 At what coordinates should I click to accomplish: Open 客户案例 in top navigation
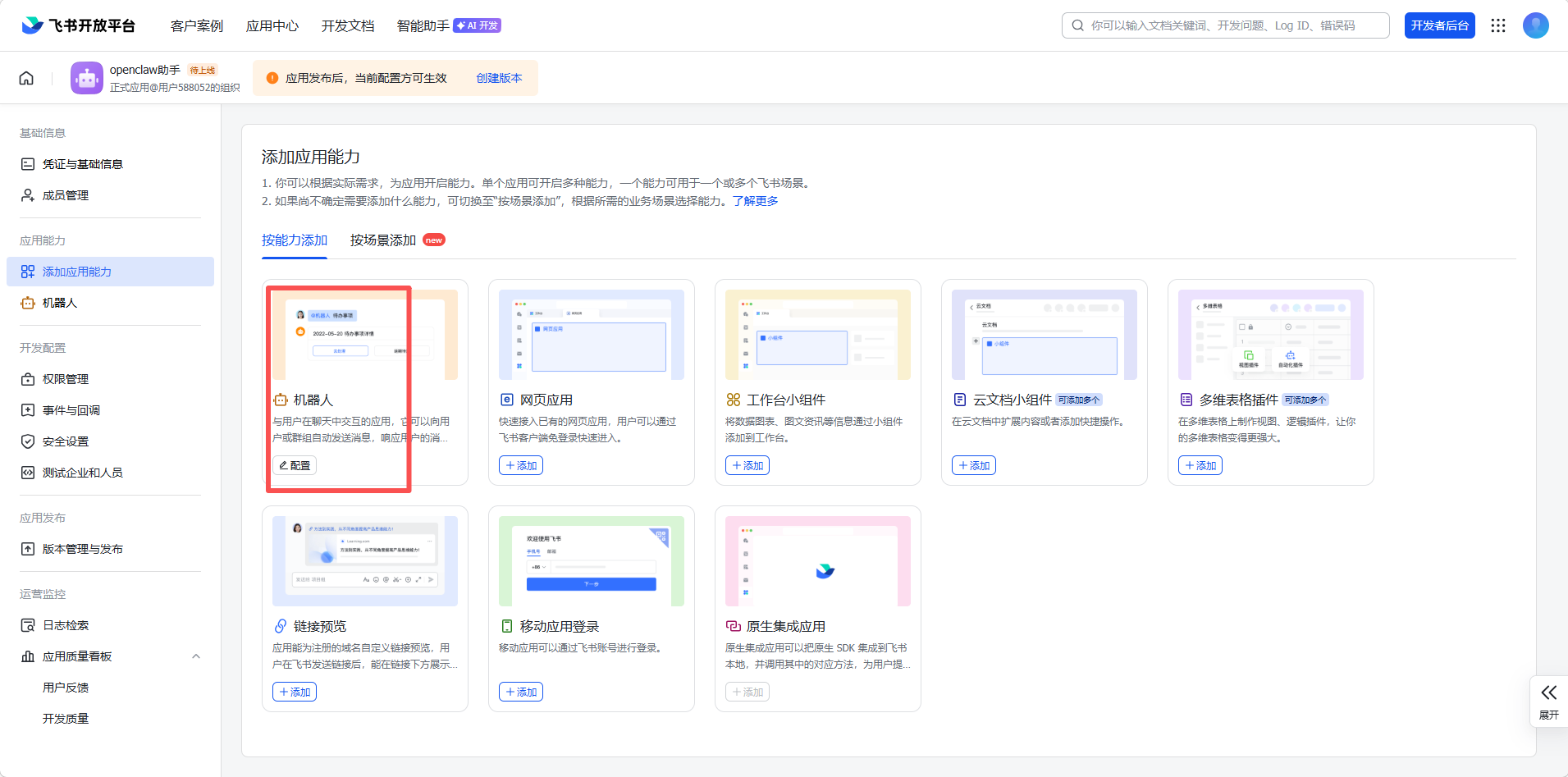click(x=197, y=25)
